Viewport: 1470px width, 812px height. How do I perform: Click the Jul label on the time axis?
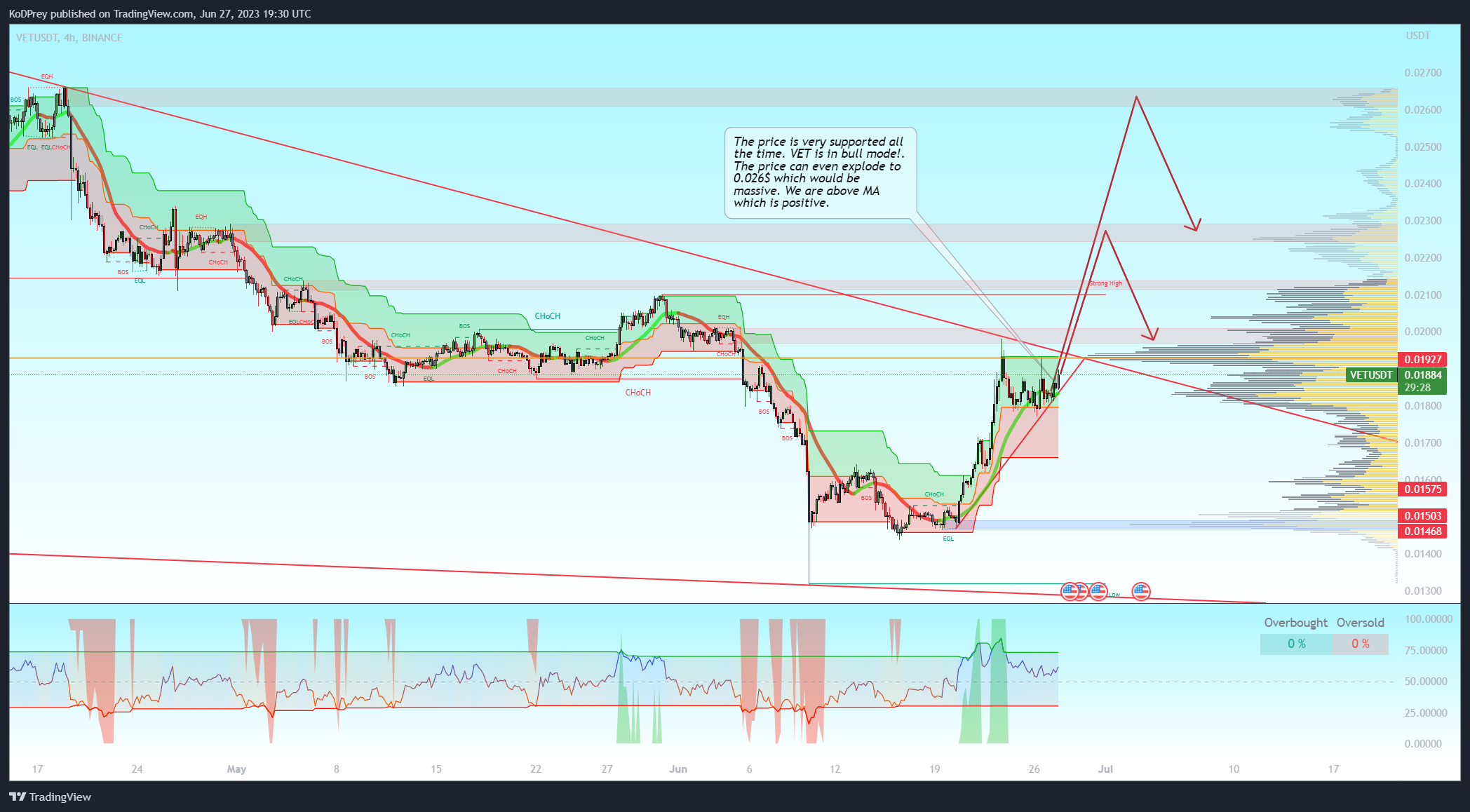tap(1106, 769)
